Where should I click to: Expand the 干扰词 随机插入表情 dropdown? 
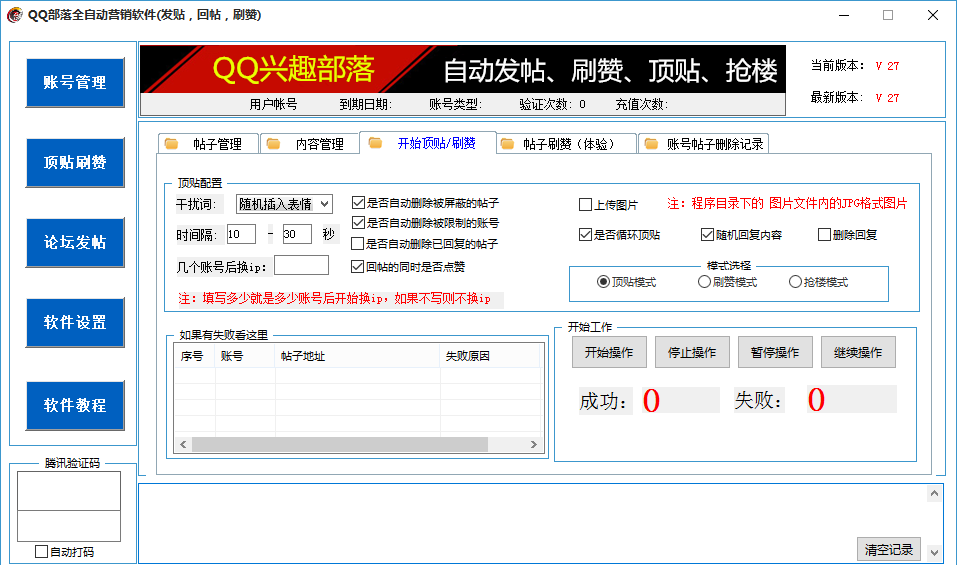(284, 204)
